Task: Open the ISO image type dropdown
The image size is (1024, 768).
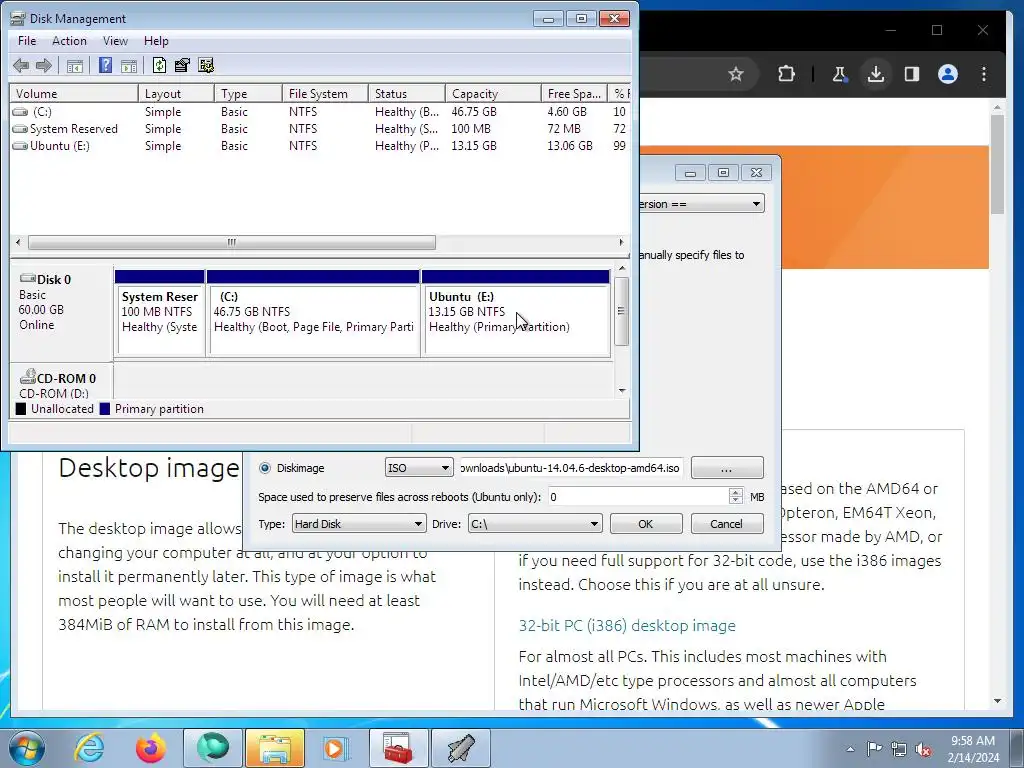Action: point(418,468)
